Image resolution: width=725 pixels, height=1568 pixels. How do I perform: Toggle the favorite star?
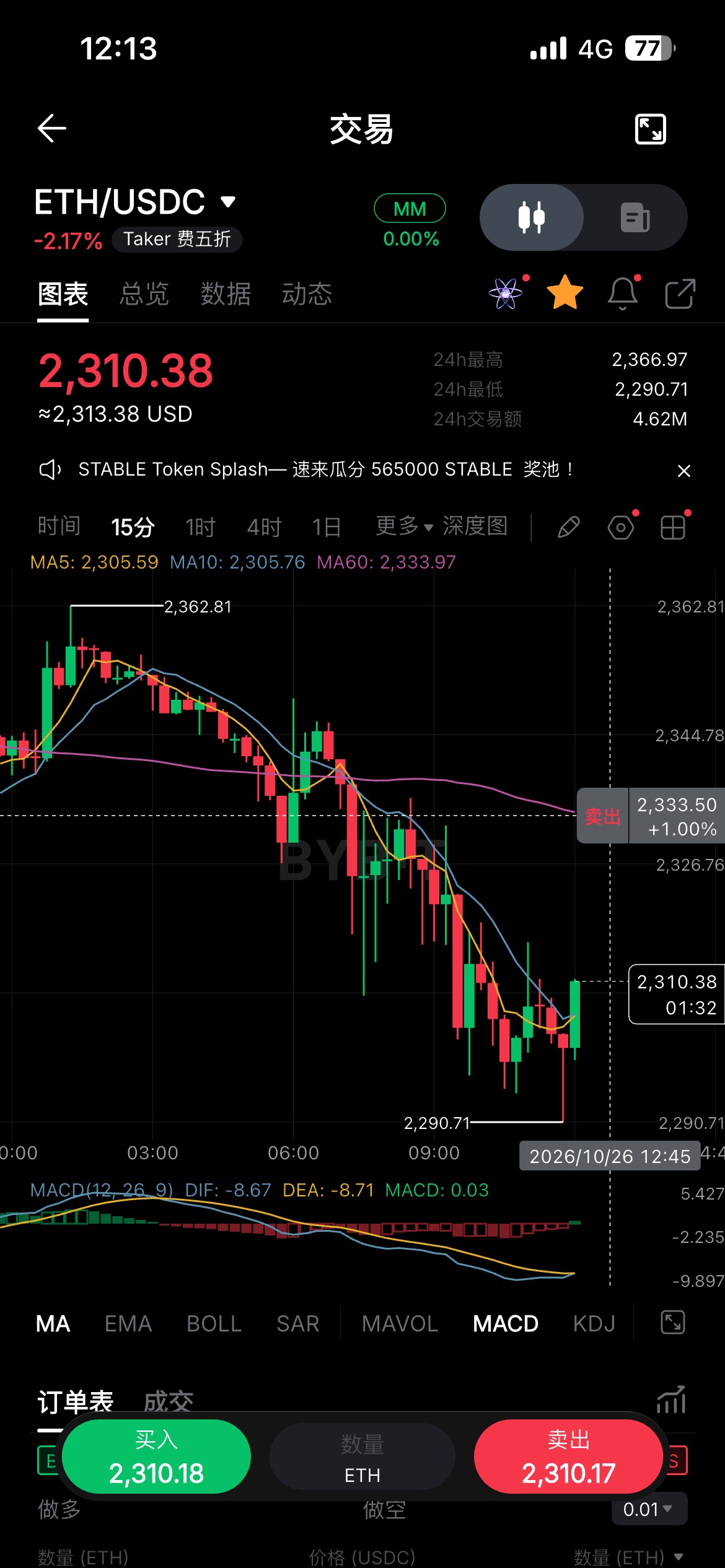pos(565,293)
